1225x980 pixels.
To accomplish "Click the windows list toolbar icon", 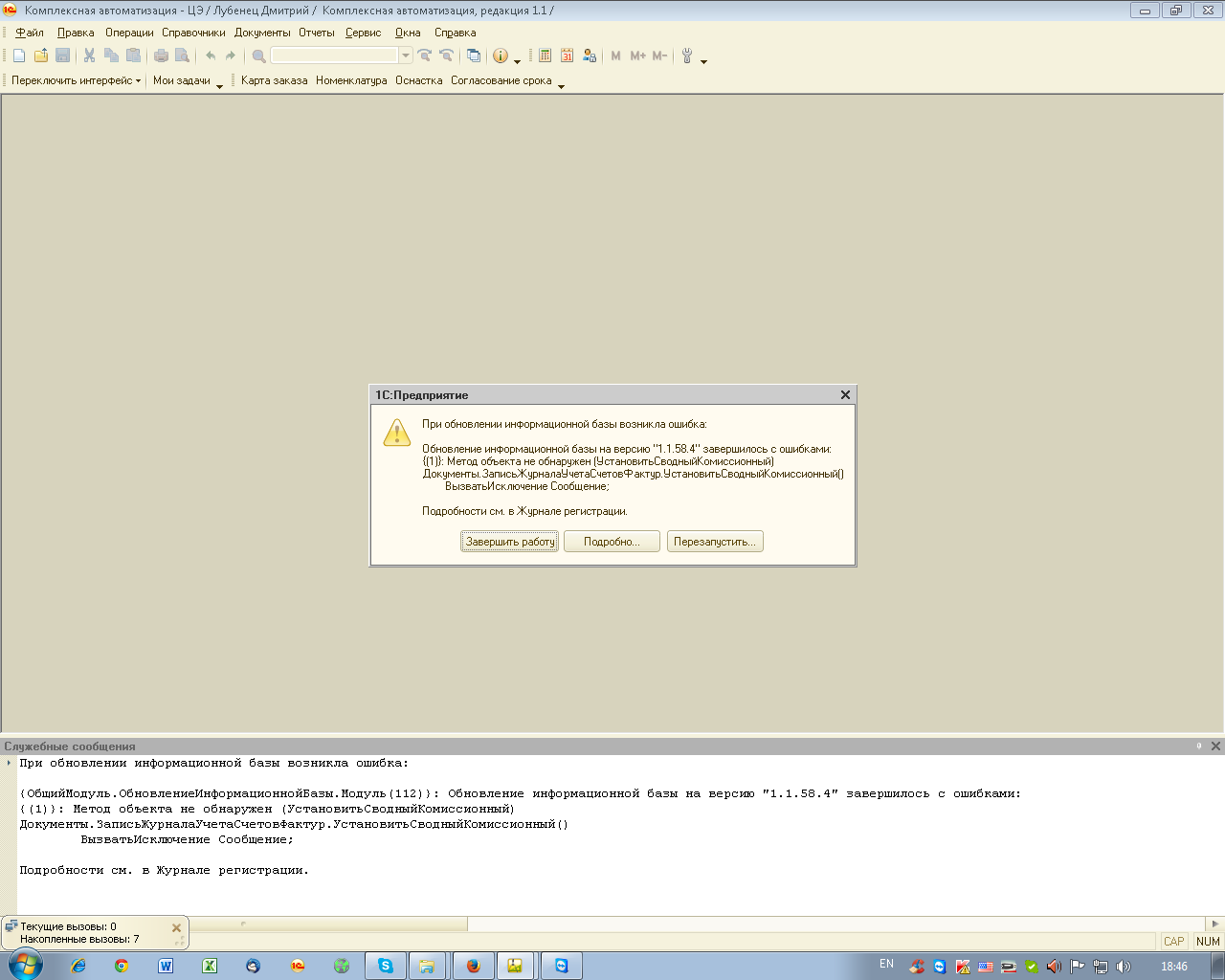I will point(474,56).
